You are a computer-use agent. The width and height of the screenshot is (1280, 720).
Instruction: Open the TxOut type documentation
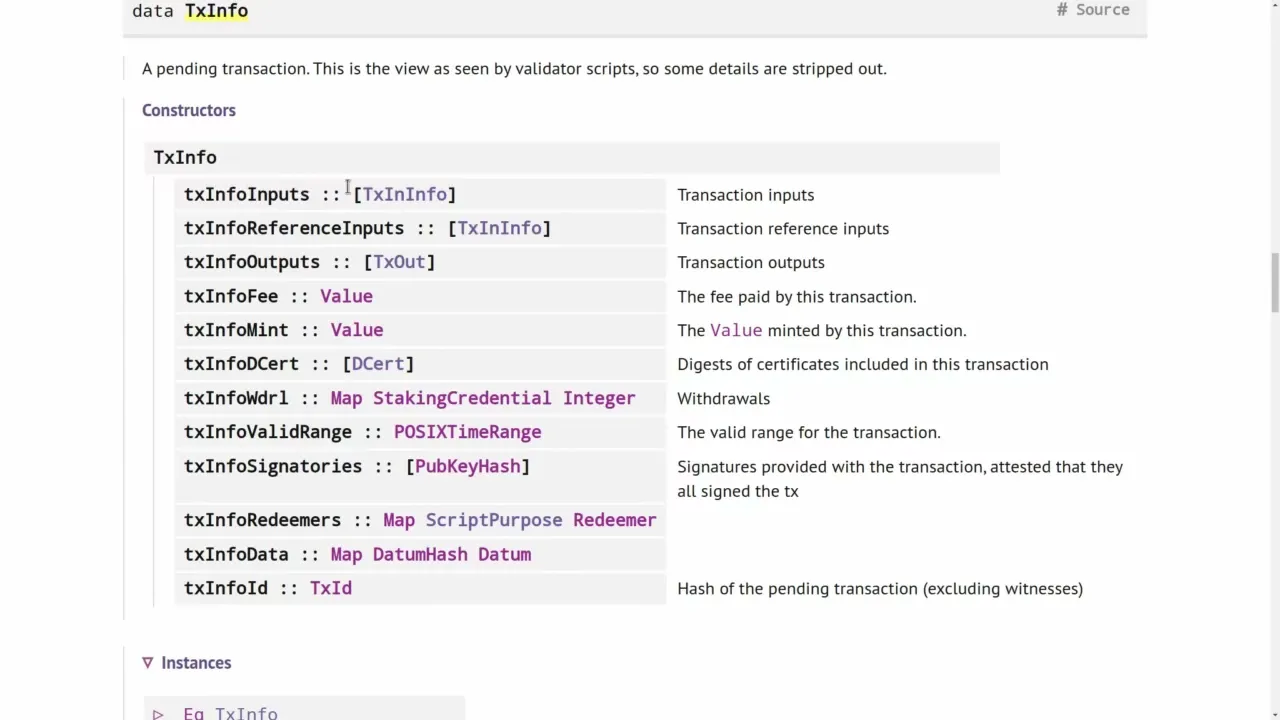(x=398, y=262)
